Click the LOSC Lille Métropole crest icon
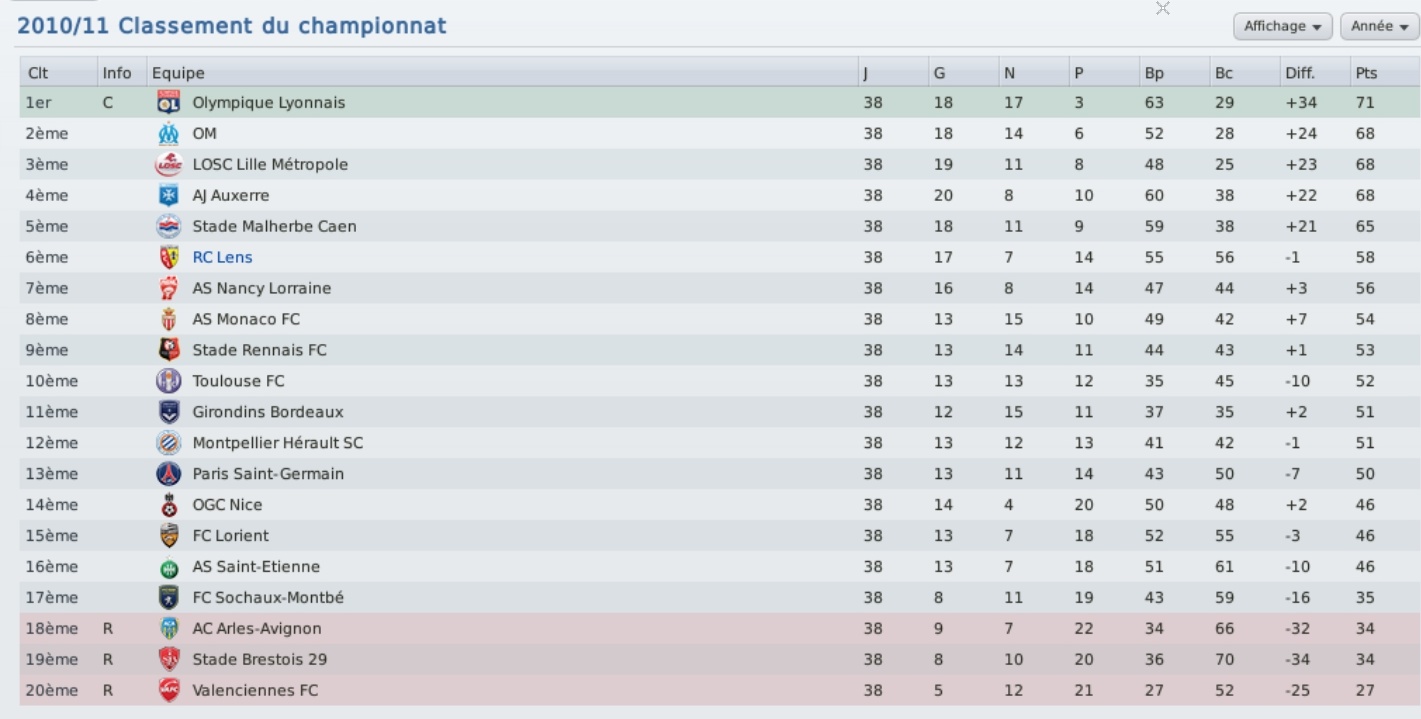This screenshot has height=719, width=1421. [168, 164]
